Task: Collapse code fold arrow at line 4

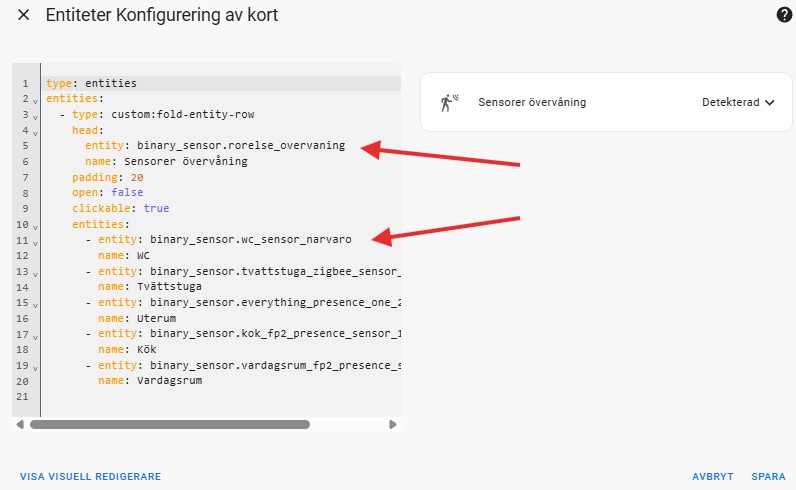Action: (x=35, y=133)
